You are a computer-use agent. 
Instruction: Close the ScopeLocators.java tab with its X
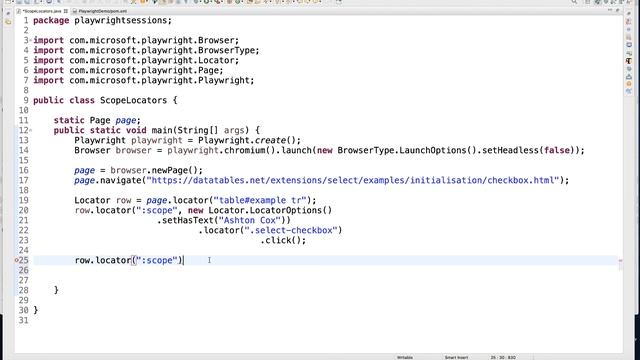tap(66, 11)
